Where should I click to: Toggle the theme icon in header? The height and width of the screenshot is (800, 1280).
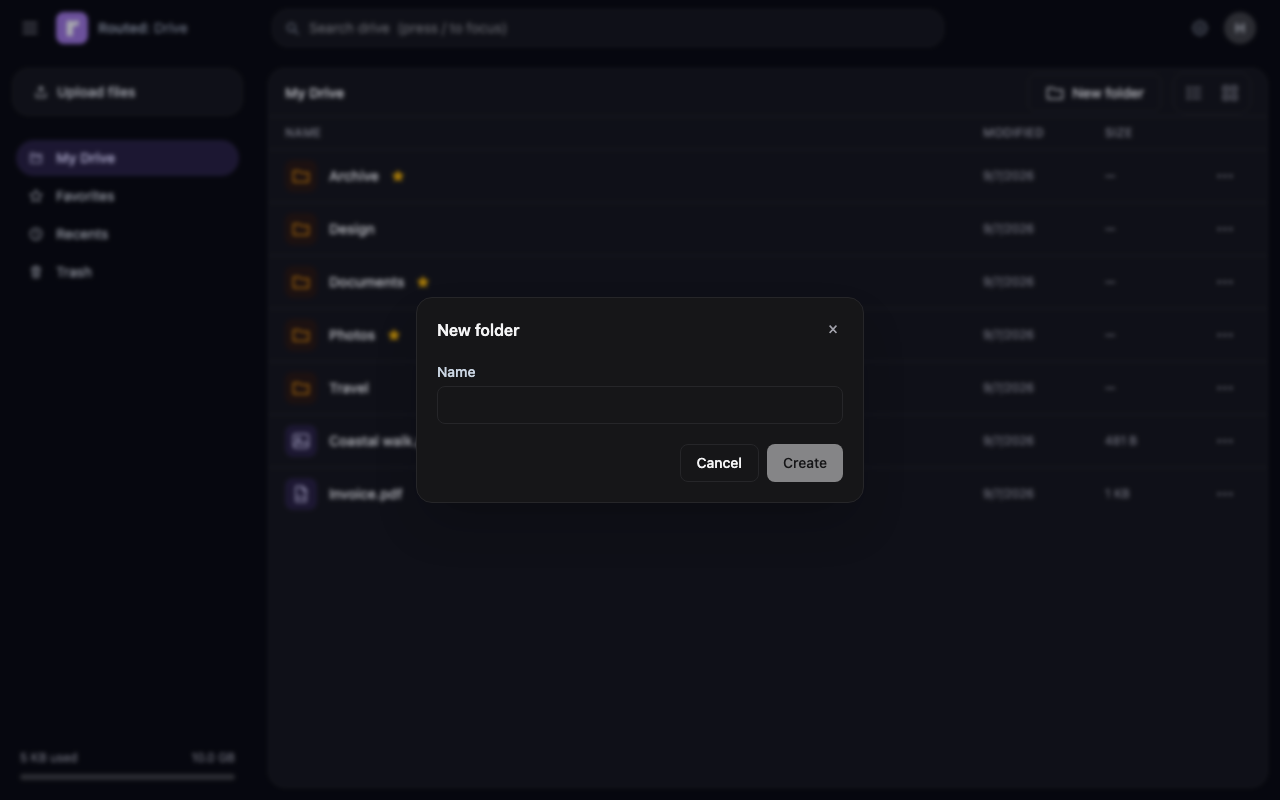(x=1200, y=28)
